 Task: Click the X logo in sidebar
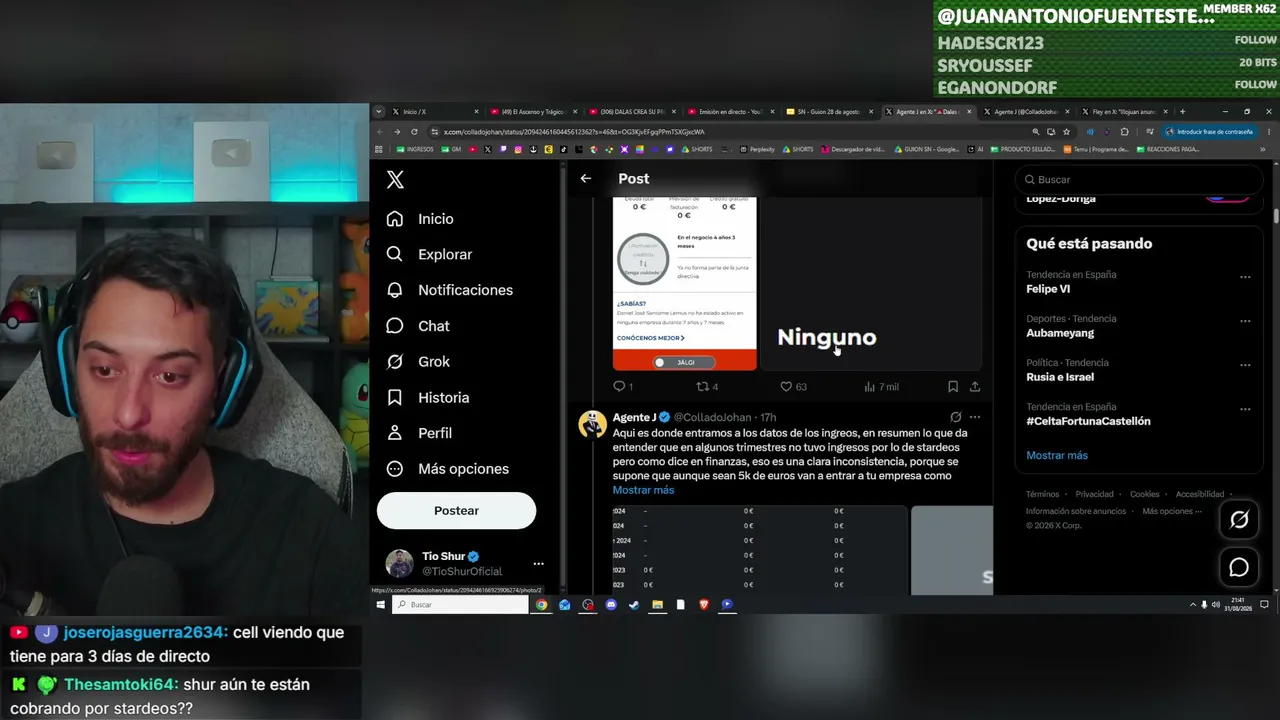395,180
